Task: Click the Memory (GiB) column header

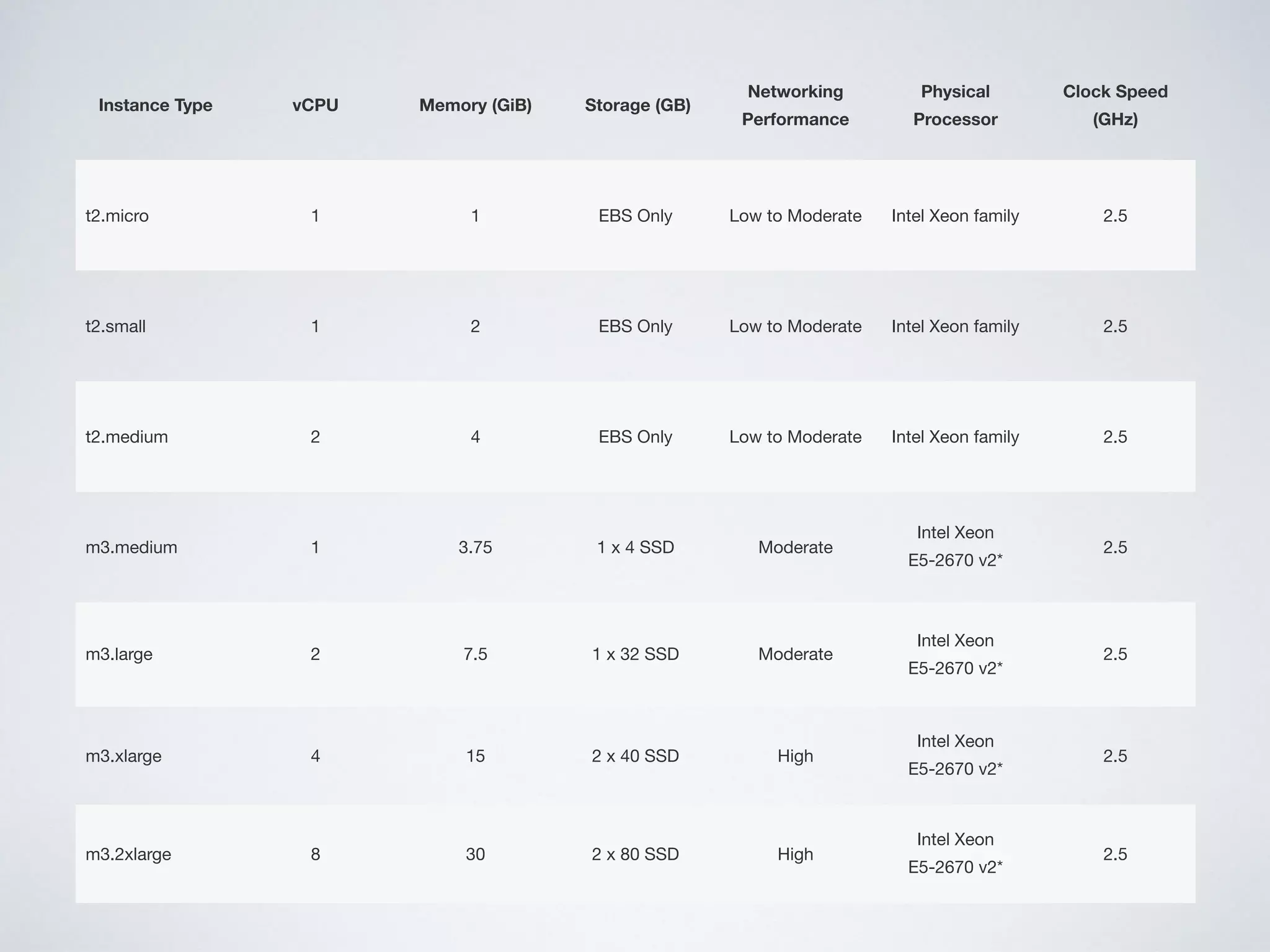Action: pyautogui.click(x=475, y=105)
